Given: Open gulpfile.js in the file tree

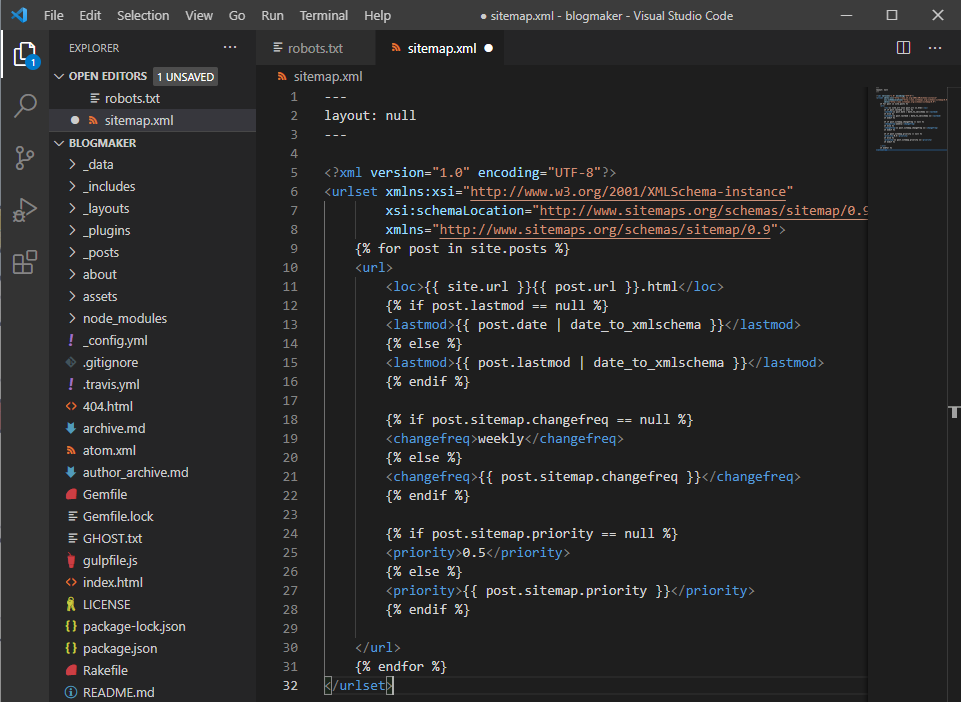Looking at the screenshot, I should coord(110,560).
